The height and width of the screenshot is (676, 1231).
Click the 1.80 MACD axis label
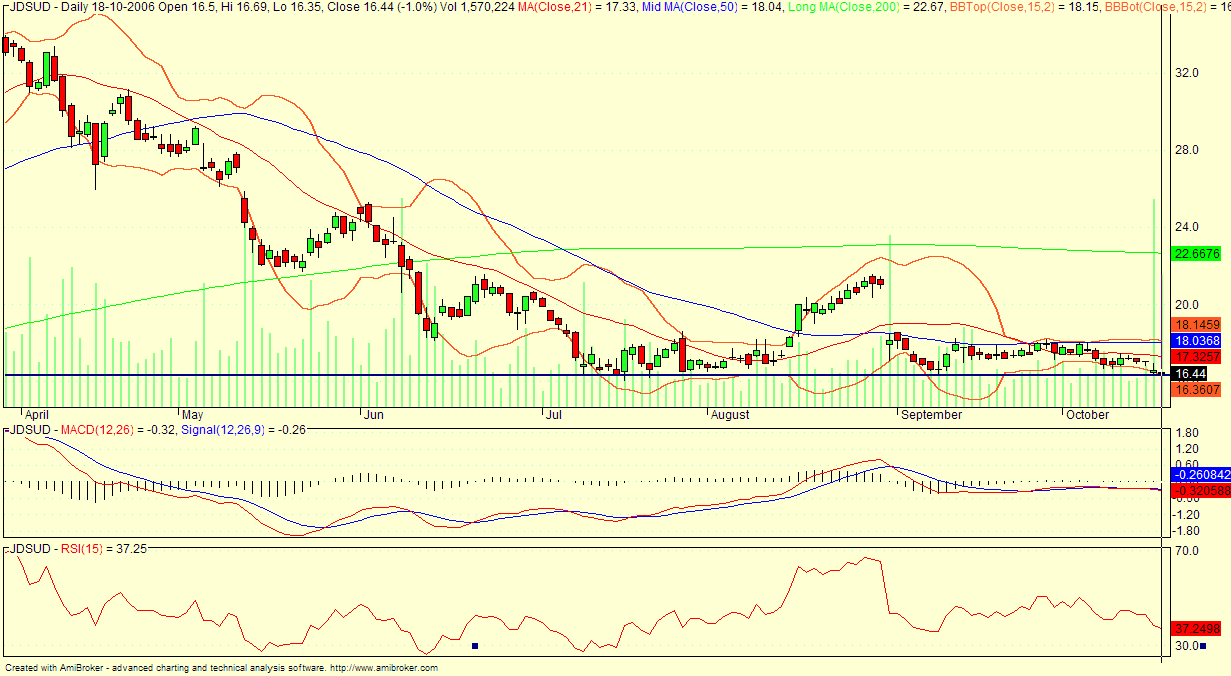click(x=1187, y=434)
